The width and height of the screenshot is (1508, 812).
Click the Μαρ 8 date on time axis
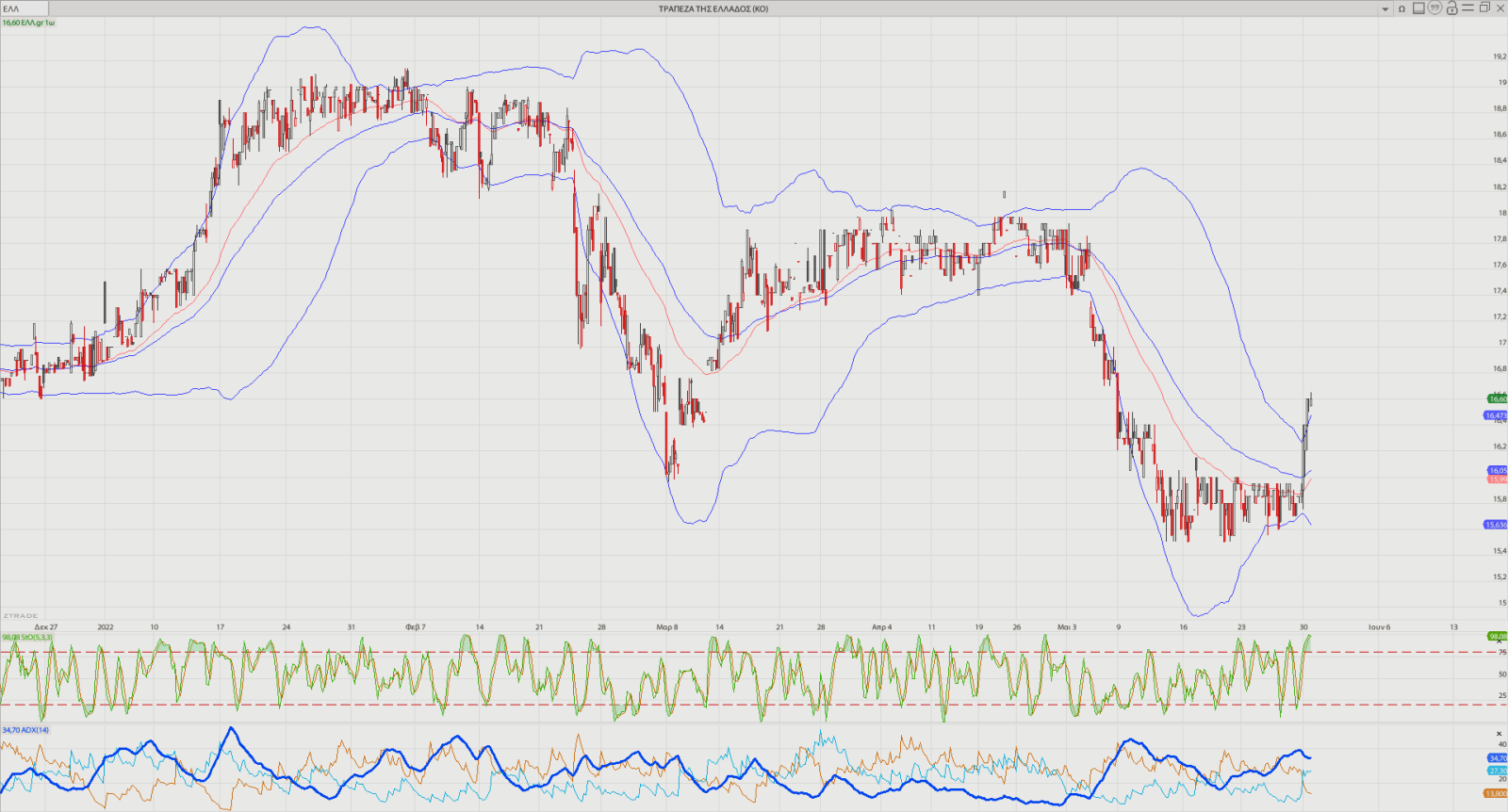click(667, 626)
